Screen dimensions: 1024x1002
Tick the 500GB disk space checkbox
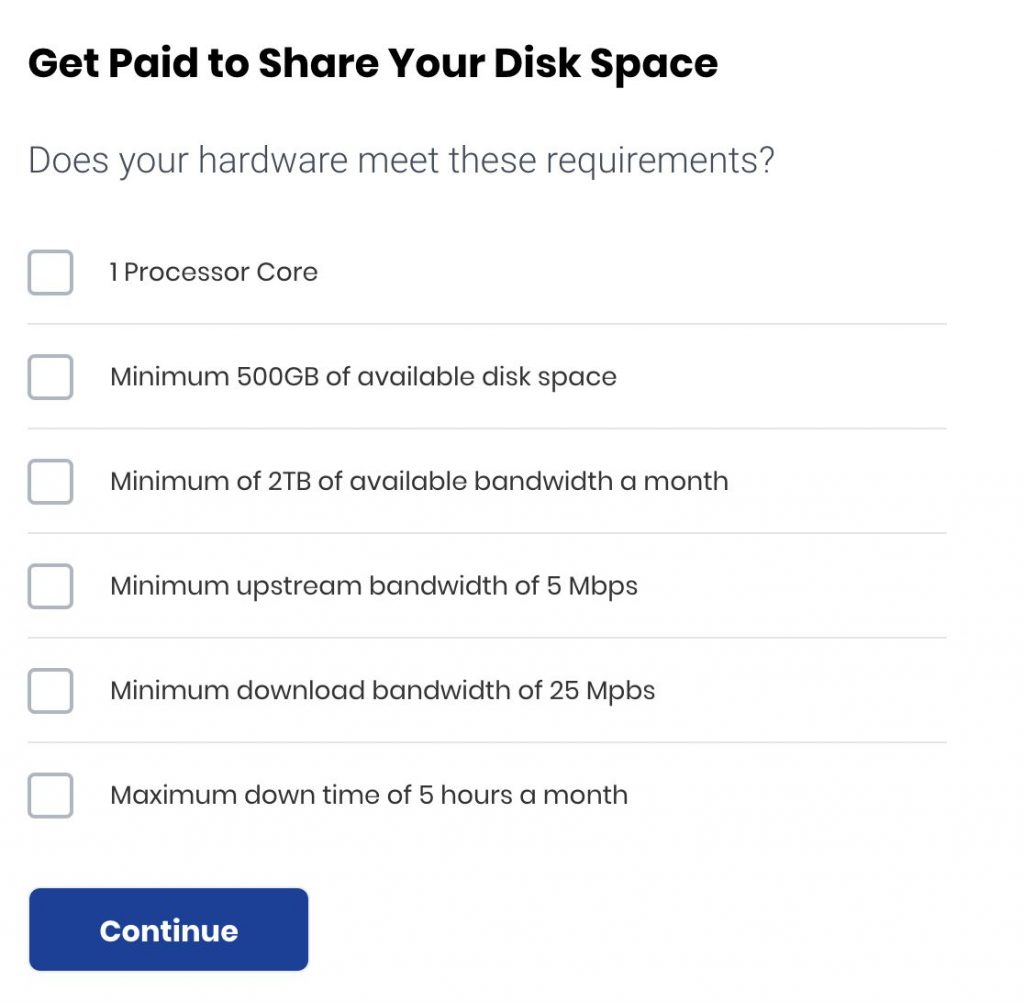point(50,377)
